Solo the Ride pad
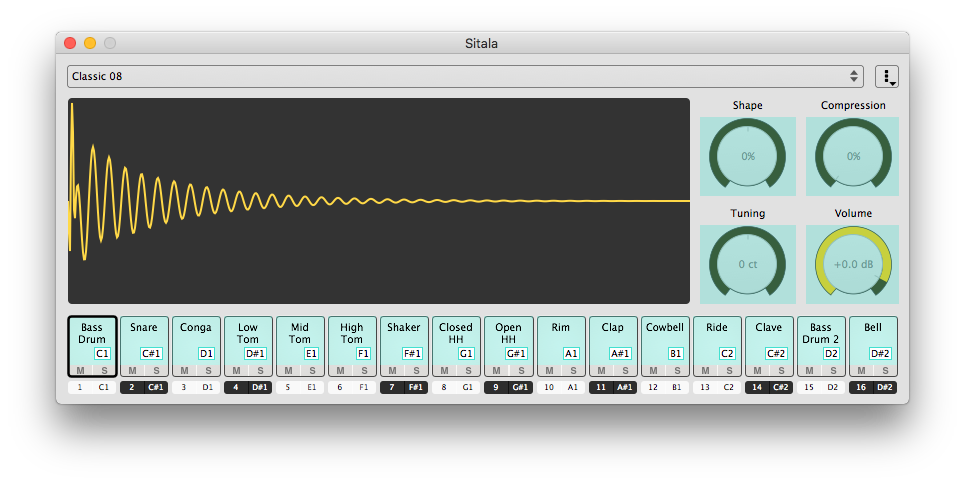The width and height of the screenshot is (965, 484). [729, 371]
